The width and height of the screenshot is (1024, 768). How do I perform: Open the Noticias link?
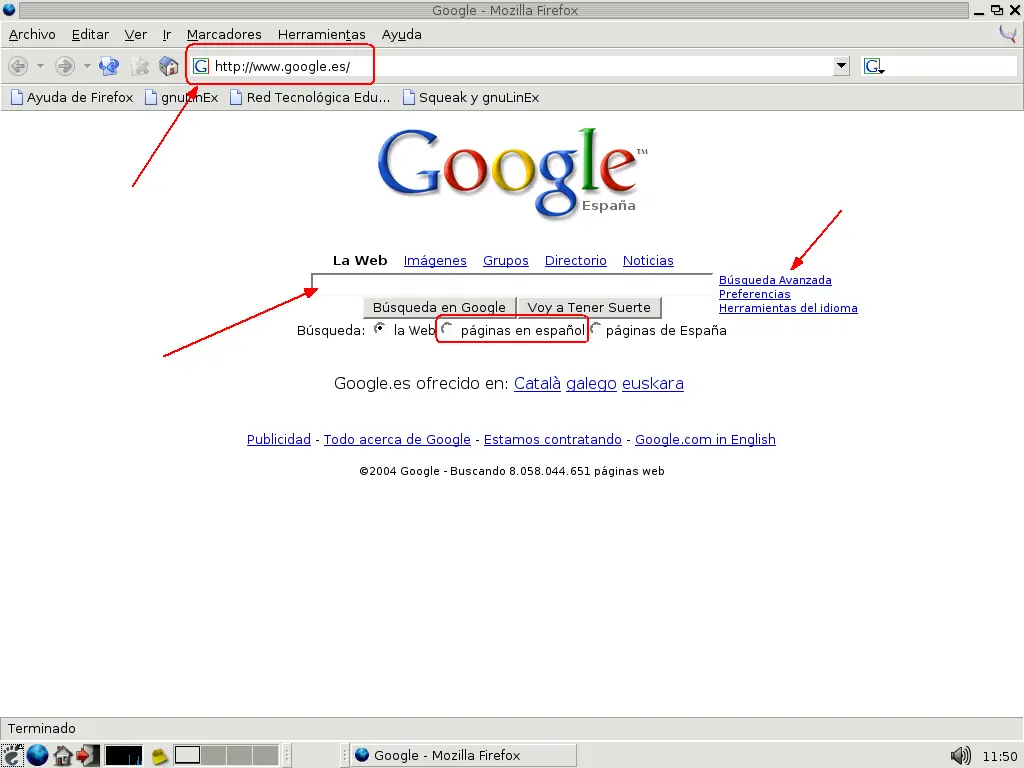pyautogui.click(x=648, y=261)
